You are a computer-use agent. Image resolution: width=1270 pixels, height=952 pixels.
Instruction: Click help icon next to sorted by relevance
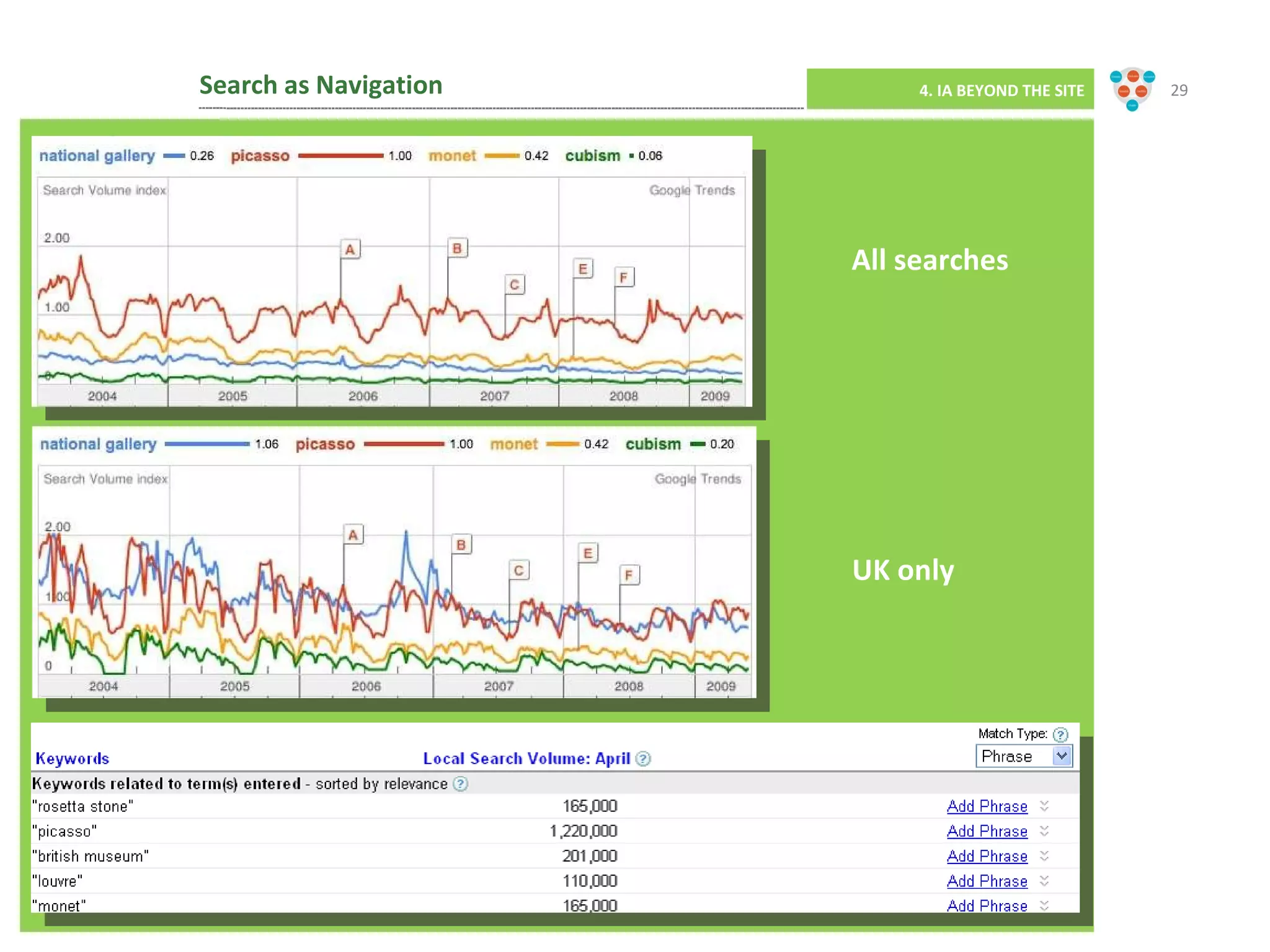tap(460, 784)
